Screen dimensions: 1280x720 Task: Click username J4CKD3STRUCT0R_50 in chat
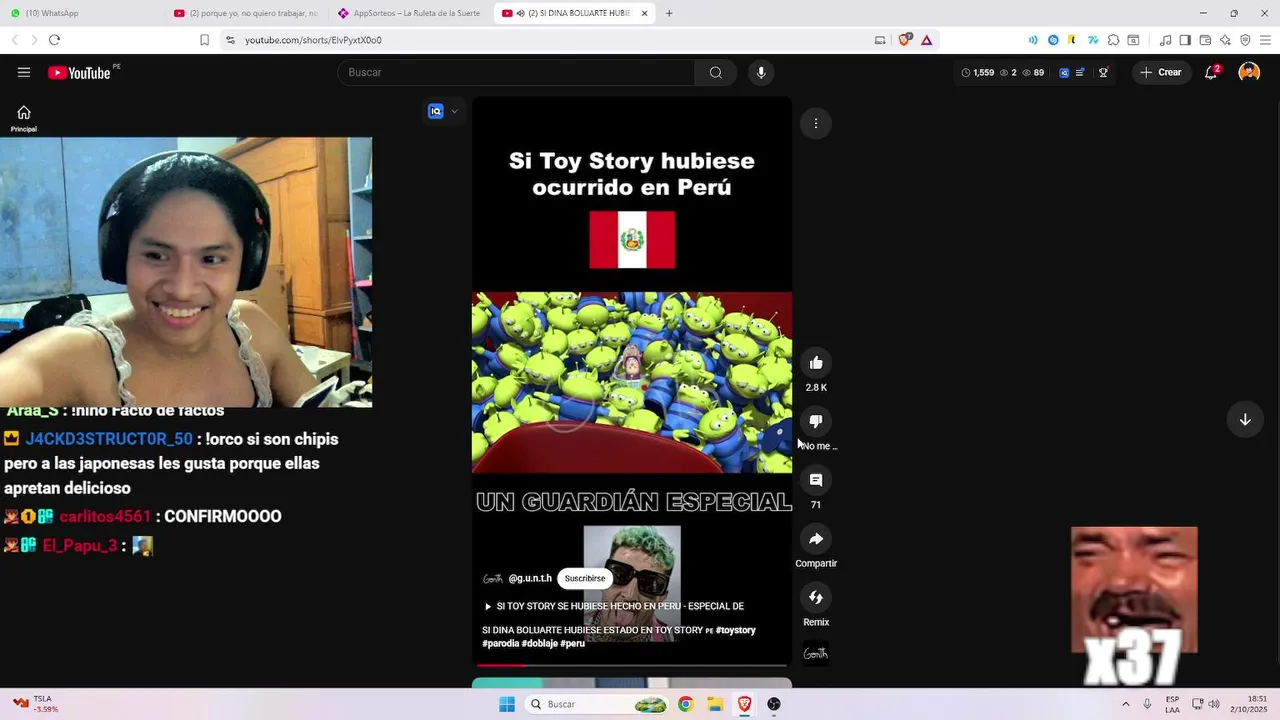pyautogui.click(x=109, y=439)
